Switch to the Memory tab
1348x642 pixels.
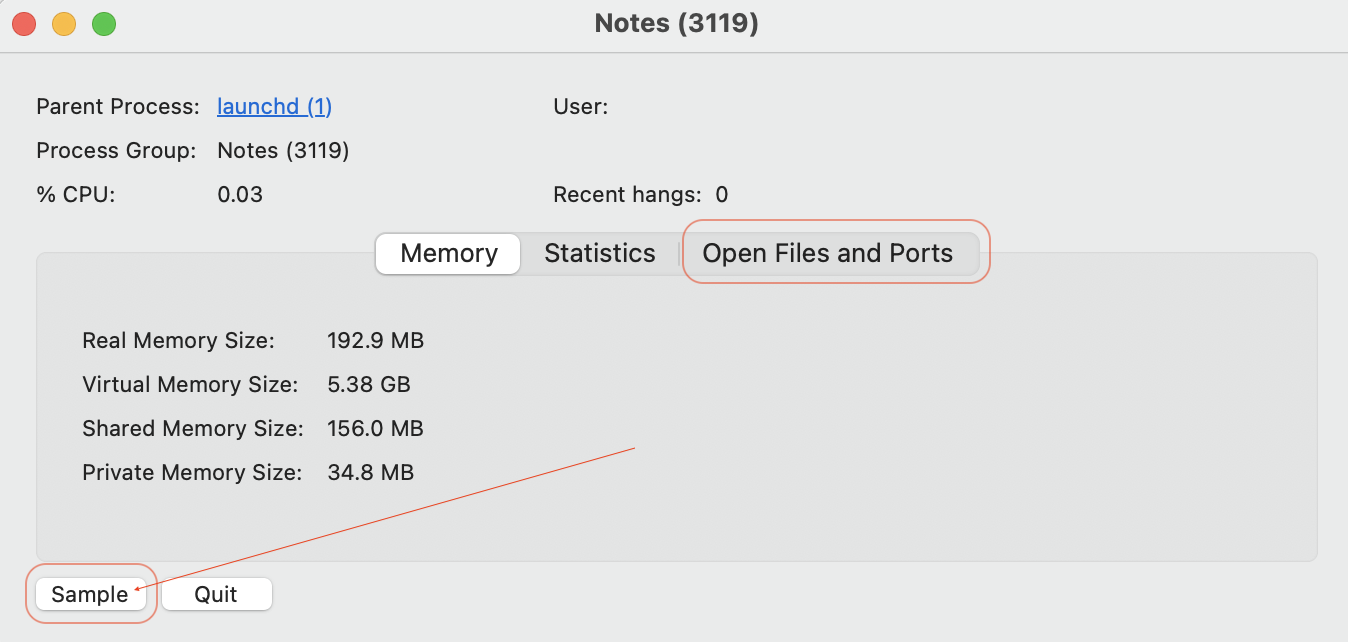[x=448, y=254]
